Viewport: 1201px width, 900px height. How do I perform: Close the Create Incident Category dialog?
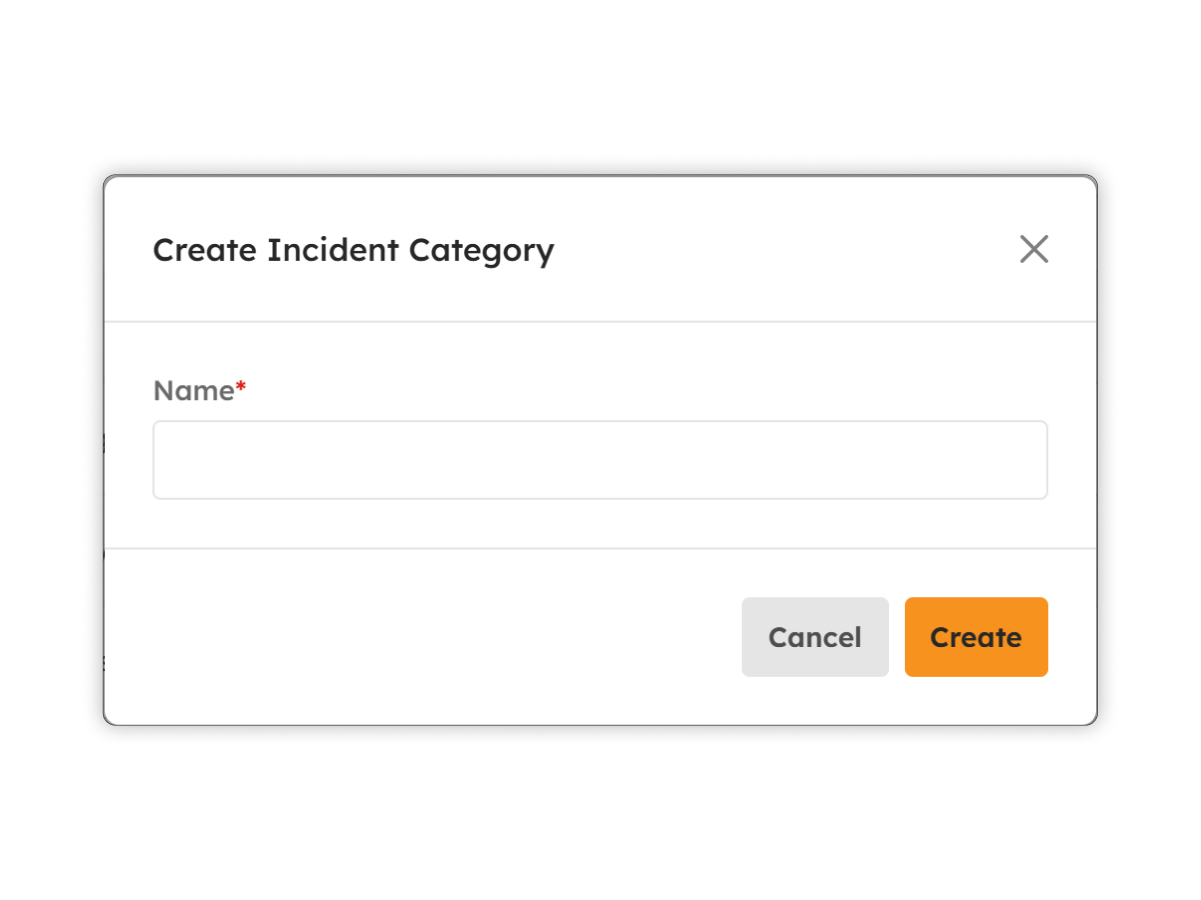point(1033,249)
